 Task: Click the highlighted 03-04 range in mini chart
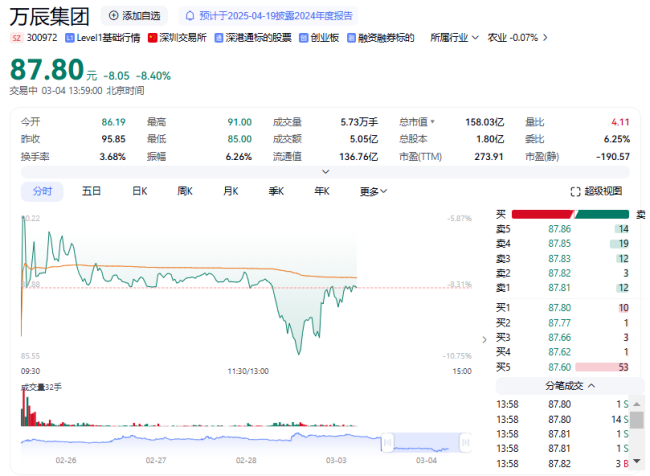pyautogui.click(x=426, y=442)
